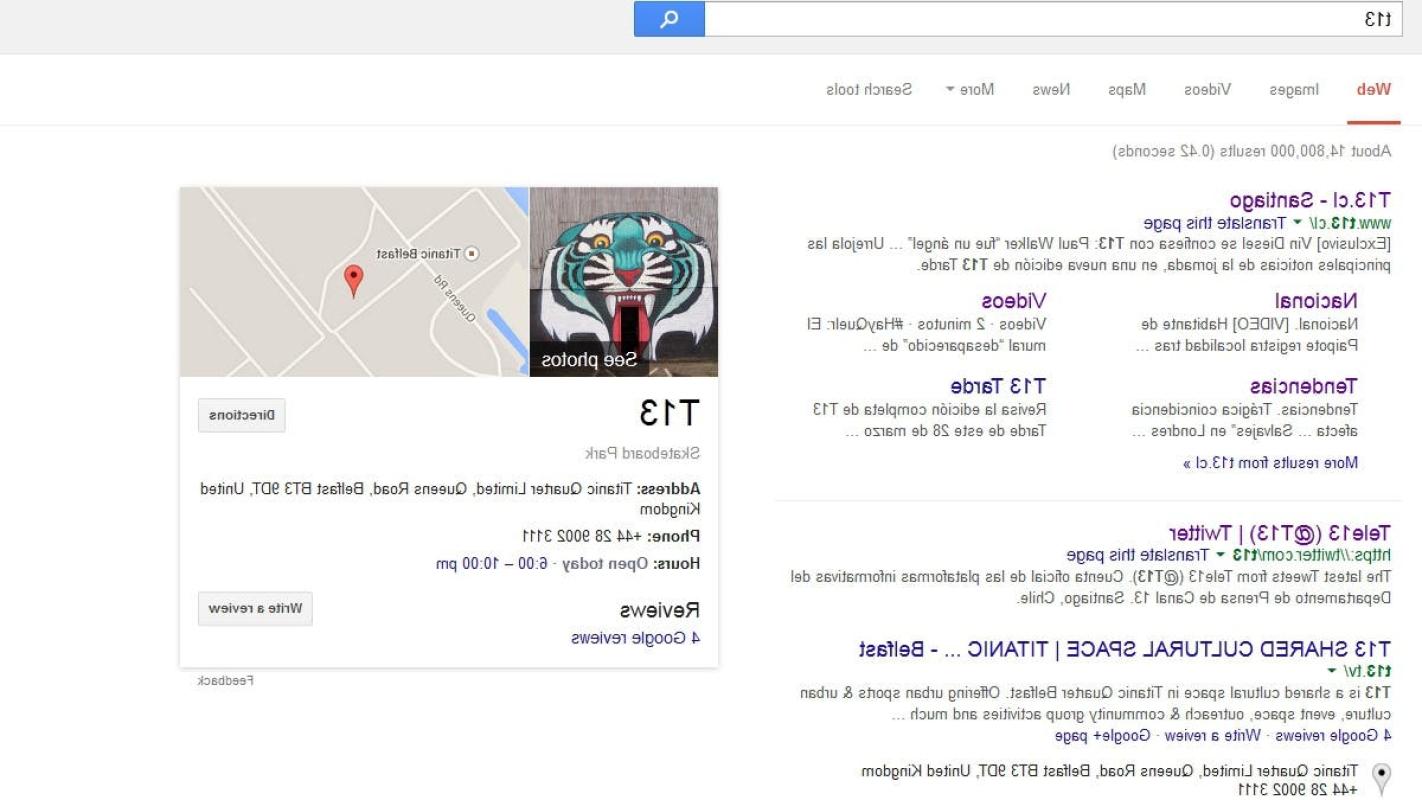The width and height of the screenshot is (1422, 800).
Task: Switch to the Images tab
Action: (1294, 90)
